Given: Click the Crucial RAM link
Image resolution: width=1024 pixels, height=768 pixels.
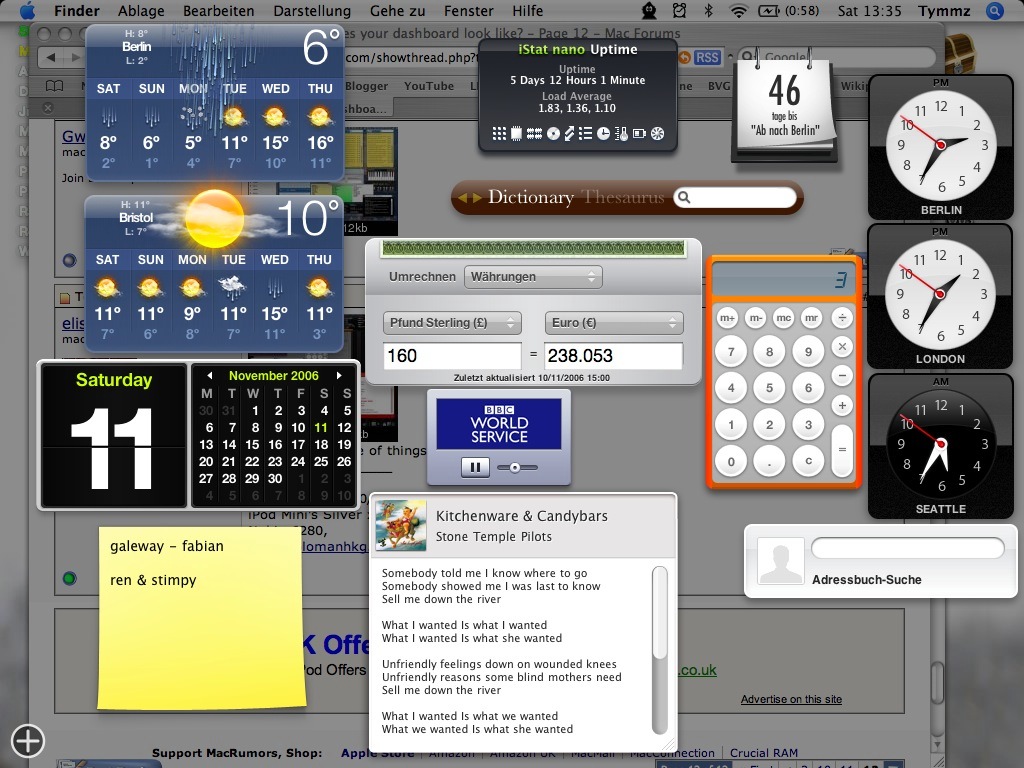Looking at the screenshot, I should (763, 752).
